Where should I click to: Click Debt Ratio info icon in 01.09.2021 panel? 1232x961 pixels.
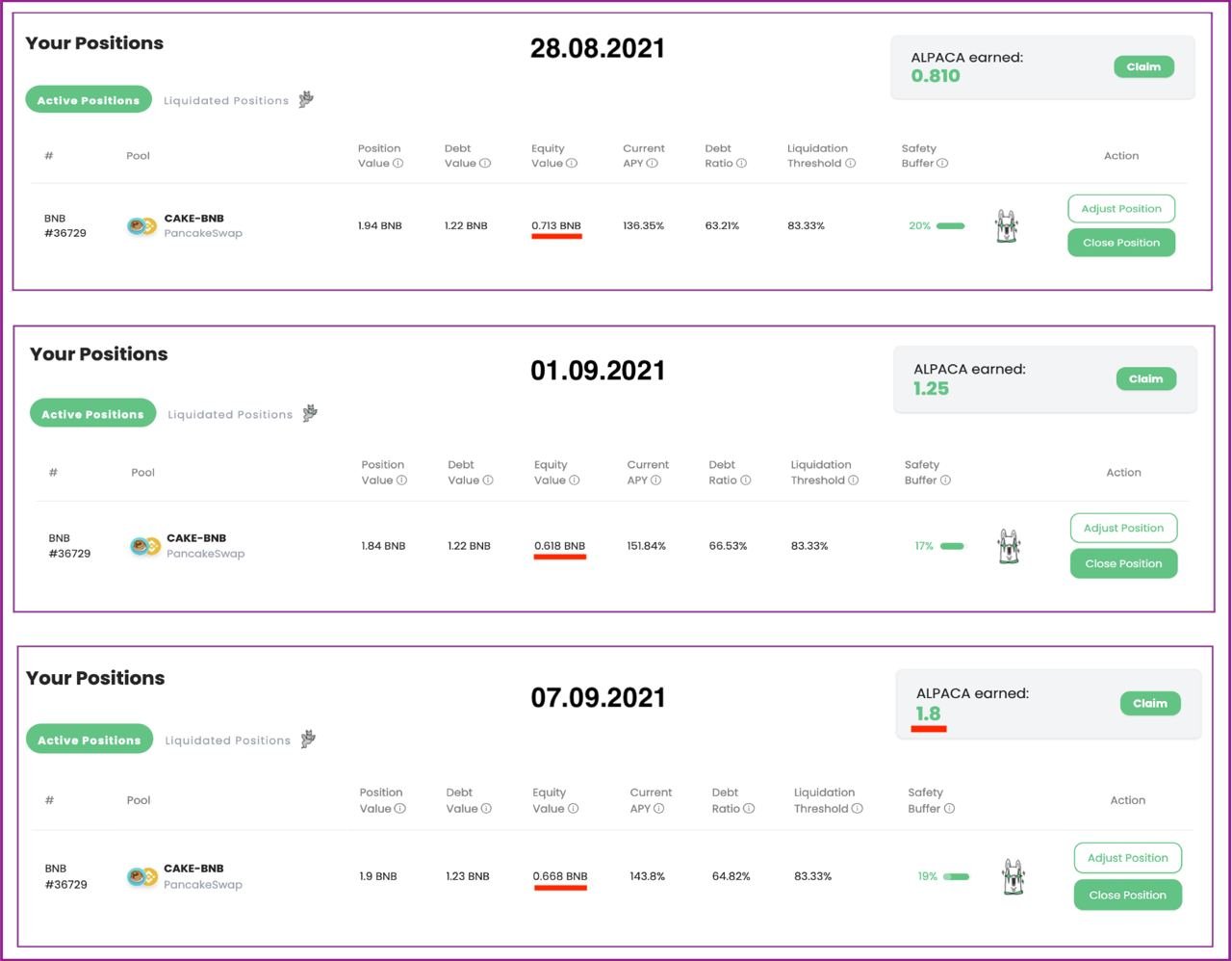[746, 480]
